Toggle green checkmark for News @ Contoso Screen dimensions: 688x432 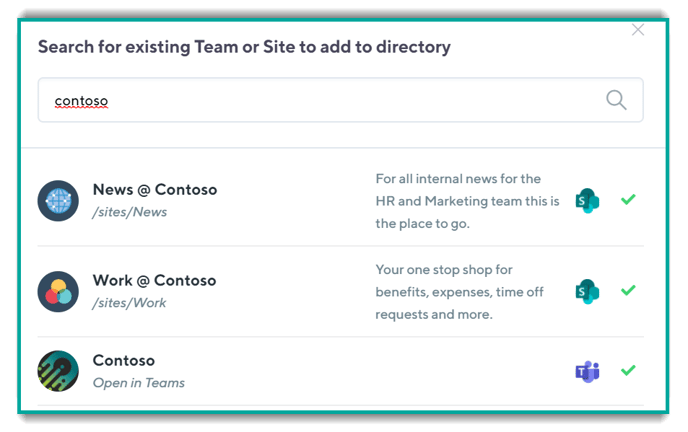[628, 200]
